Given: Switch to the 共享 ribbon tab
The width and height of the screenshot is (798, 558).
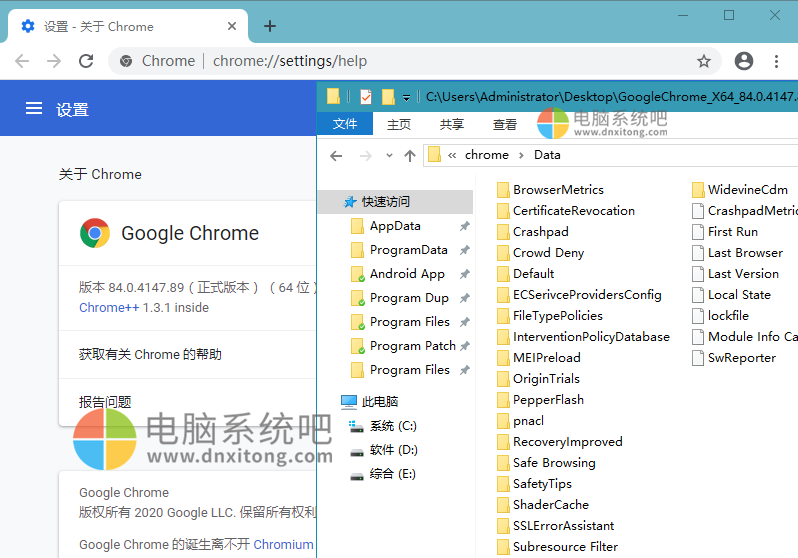Looking at the screenshot, I should (451, 124).
